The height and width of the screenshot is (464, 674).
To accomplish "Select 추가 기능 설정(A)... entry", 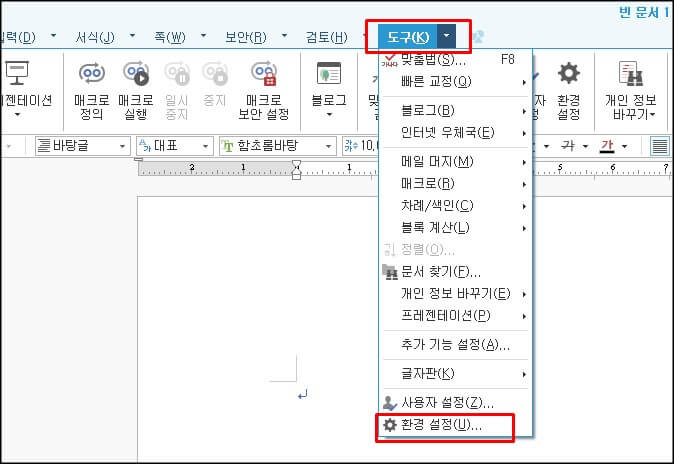I will (x=456, y=344).
